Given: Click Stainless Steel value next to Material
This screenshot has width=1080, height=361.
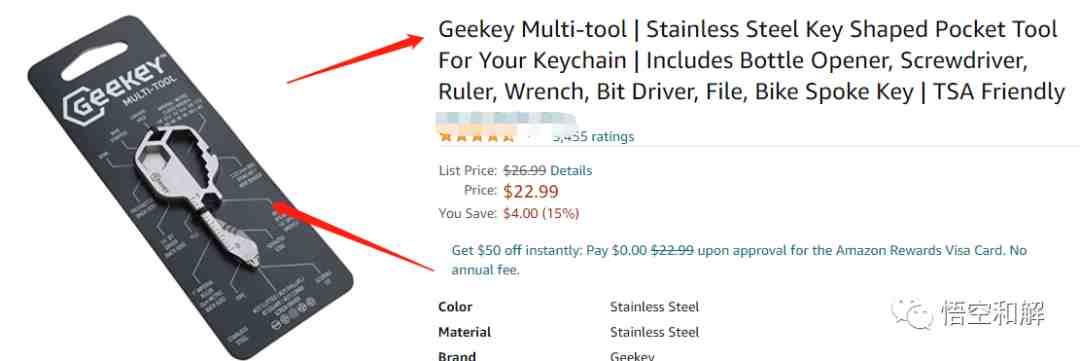Looking at the screenshot, I should point(654,332).
